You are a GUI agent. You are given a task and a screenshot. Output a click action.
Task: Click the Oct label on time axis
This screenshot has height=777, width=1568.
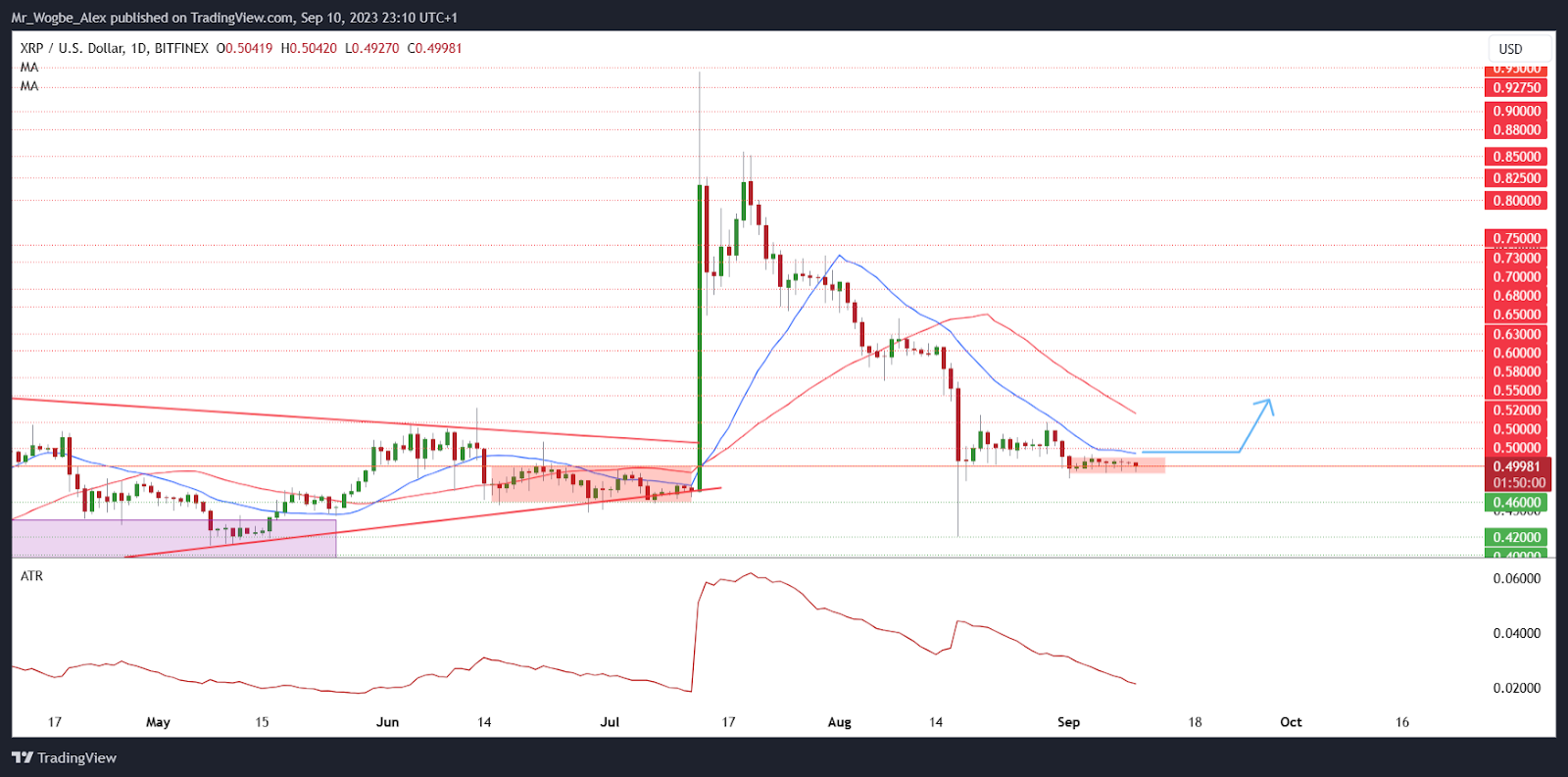pyautogui.click(x=1291, y=722)
